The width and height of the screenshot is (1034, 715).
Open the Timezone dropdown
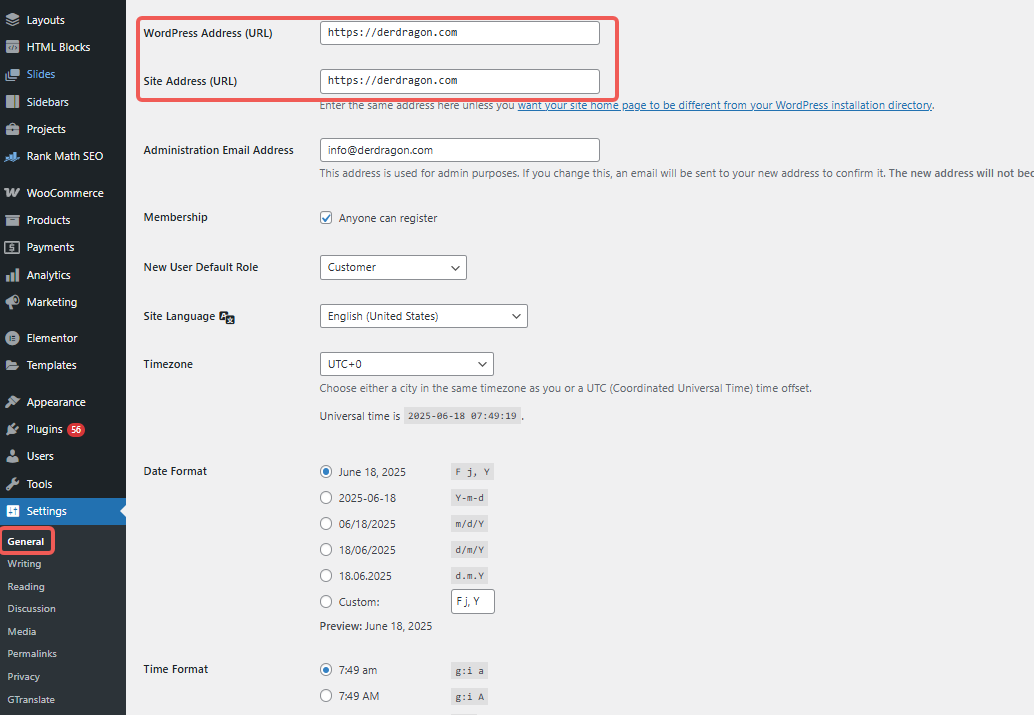pyautogui.click(x=406, y=364)
